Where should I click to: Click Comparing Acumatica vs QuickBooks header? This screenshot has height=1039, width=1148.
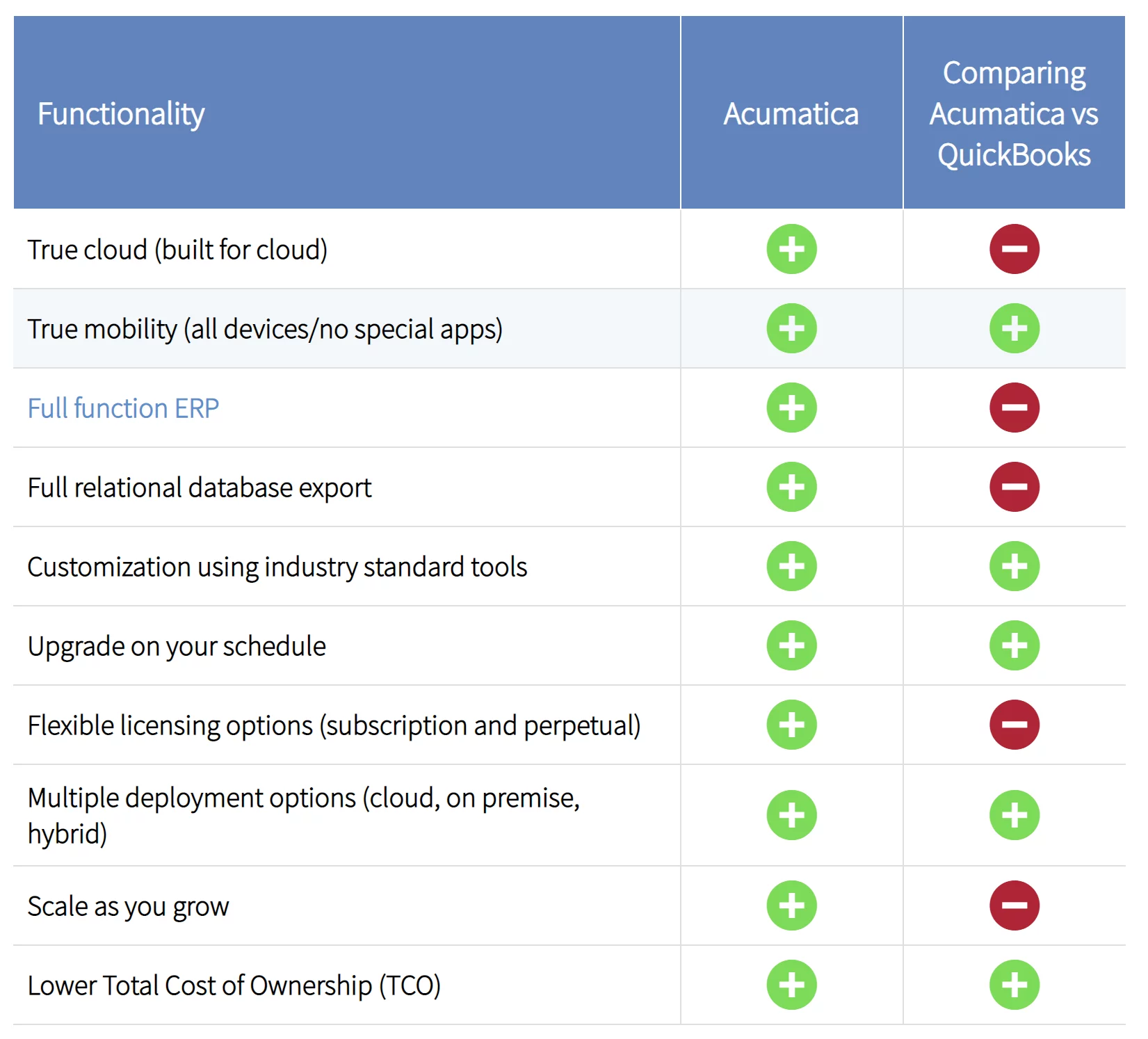coord(1014,114)
